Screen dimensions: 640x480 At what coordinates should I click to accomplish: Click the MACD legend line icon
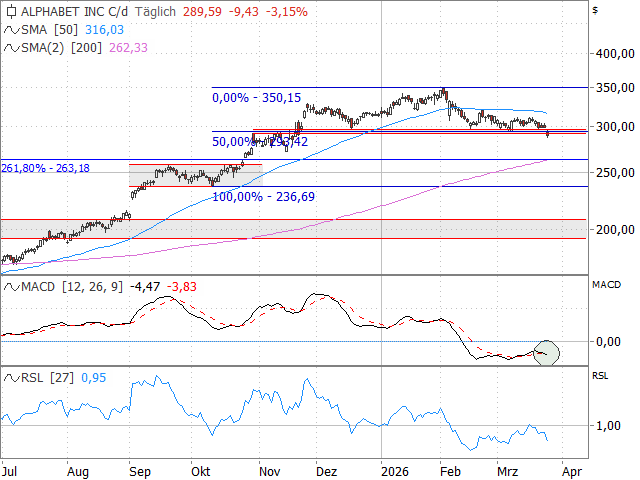tap(11, 288)
